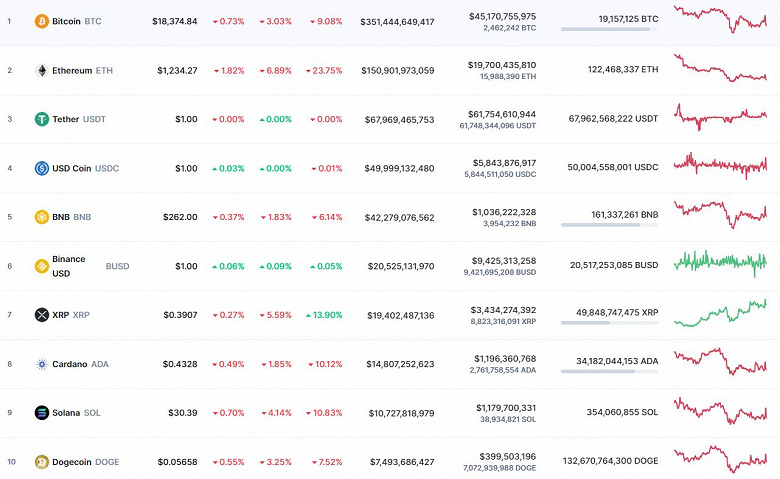Open the Ethereum coin name link
The height and width of the screenshot is (479, 780).
71,70
